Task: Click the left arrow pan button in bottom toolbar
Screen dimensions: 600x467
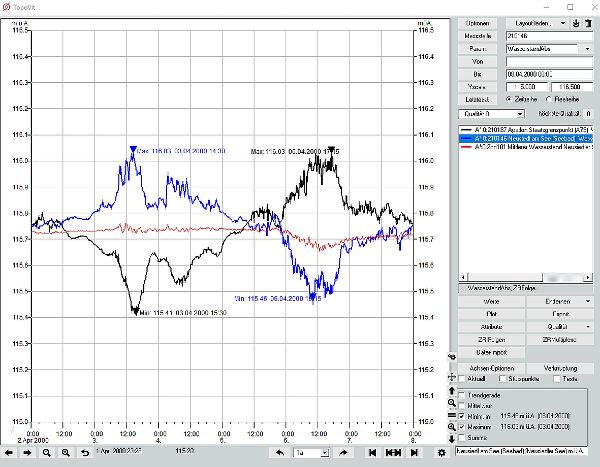Action: pos(8,453)
